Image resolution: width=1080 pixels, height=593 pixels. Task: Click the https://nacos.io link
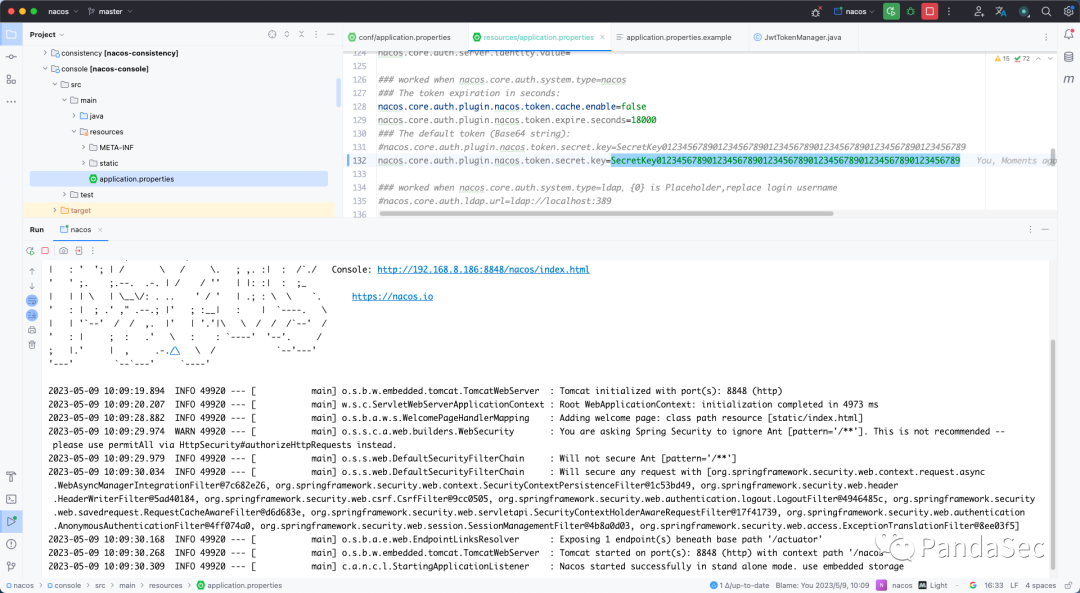point(392,296)
